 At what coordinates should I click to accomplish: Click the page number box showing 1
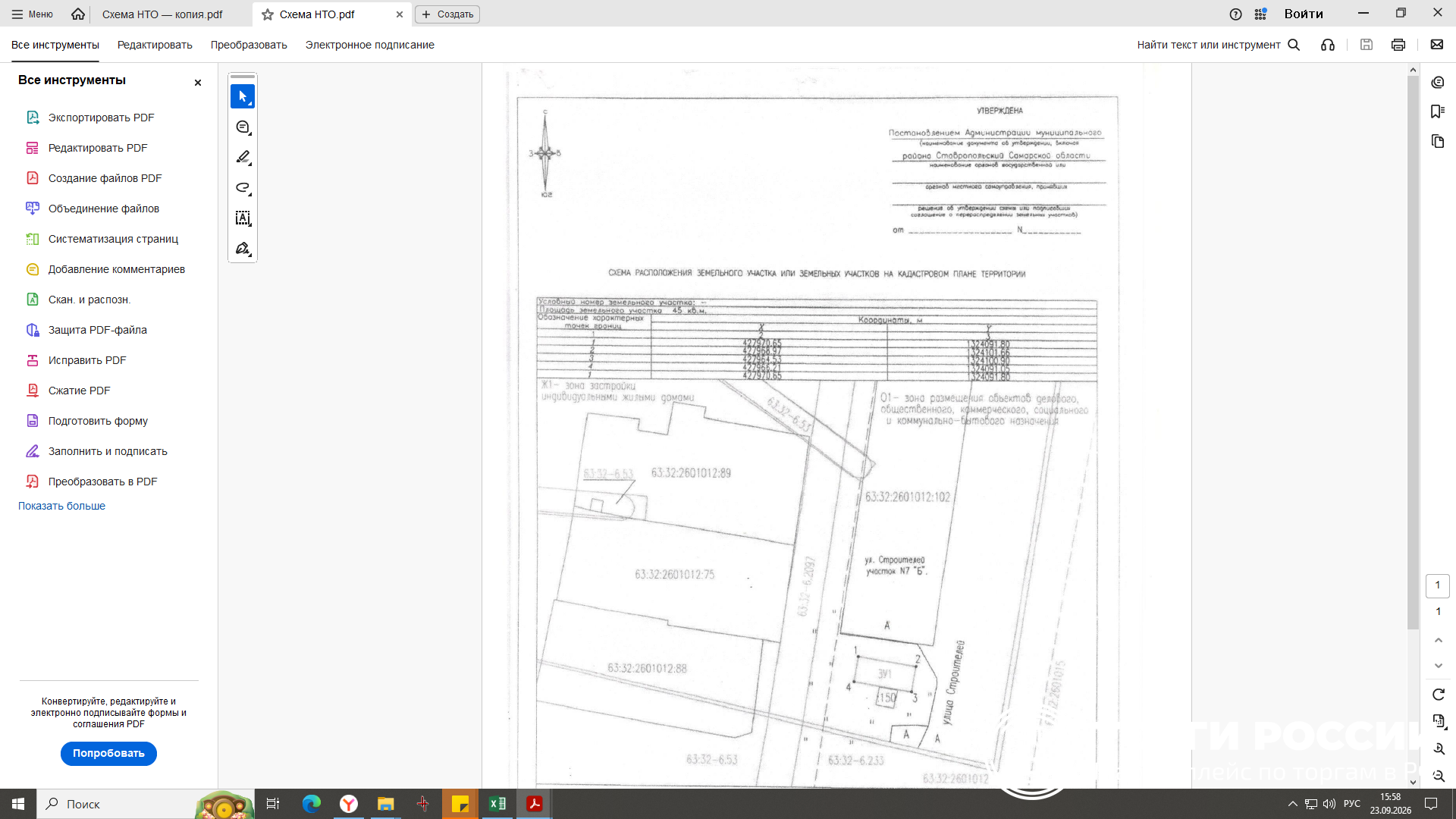click(1438, 585)
